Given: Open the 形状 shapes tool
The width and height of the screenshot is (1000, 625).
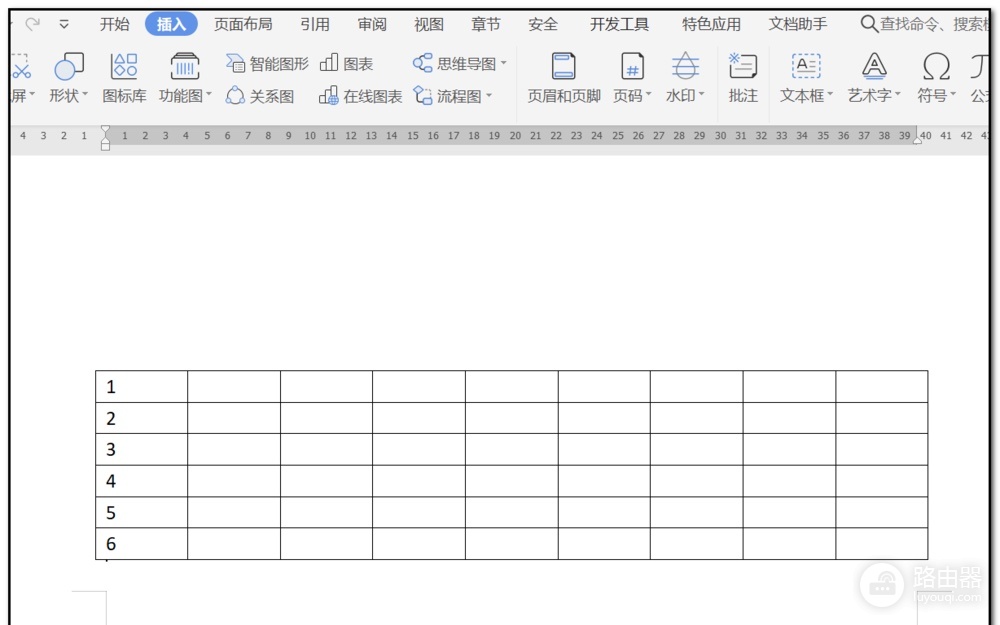Looking at the screenshot, I should click(x=69, y=77).
